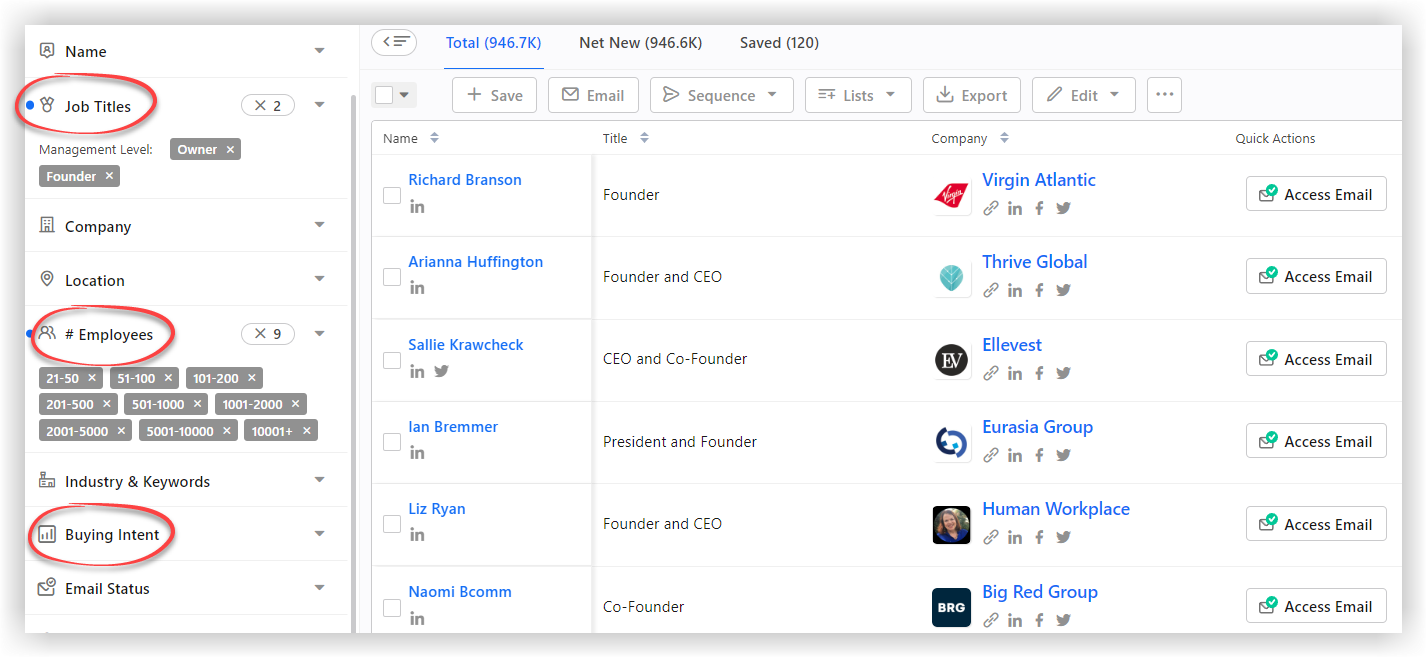Click Virgin Atlantic's website link icon

pos(991,208)
